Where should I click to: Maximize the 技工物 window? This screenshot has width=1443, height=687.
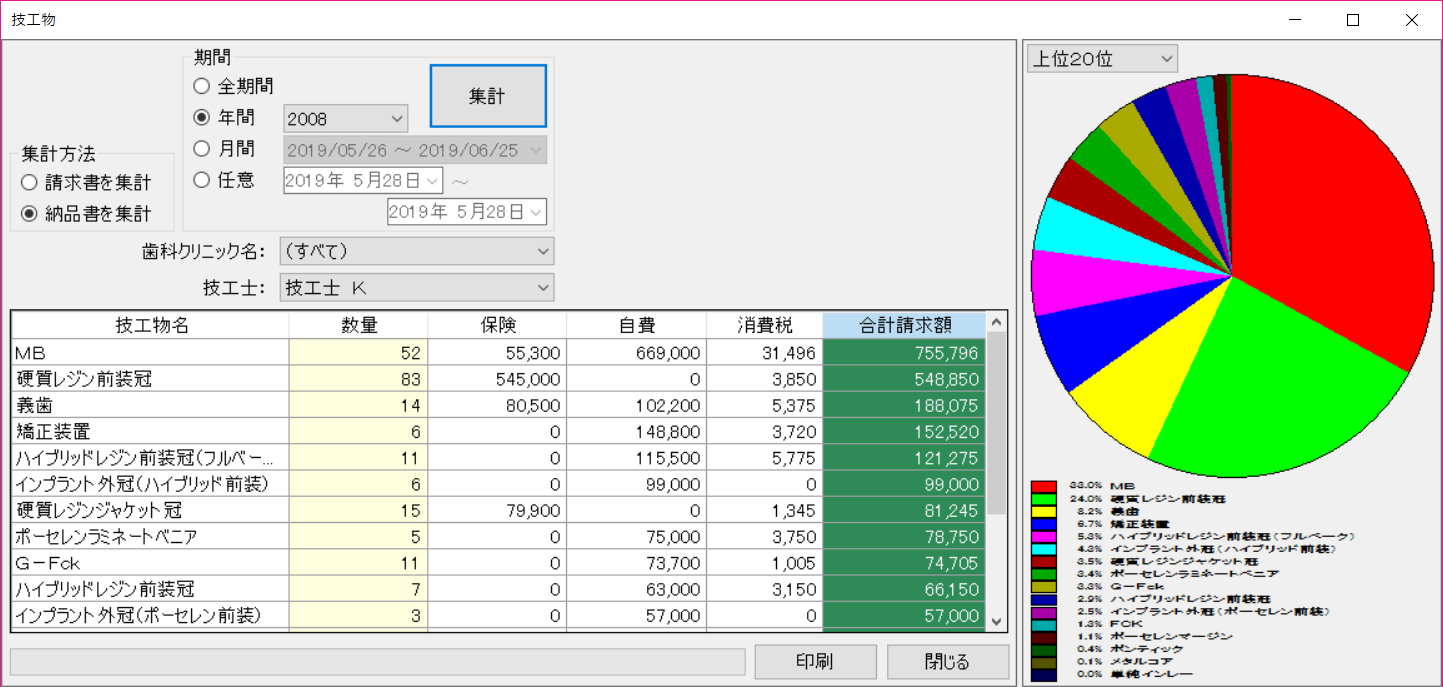[1353, 20]
